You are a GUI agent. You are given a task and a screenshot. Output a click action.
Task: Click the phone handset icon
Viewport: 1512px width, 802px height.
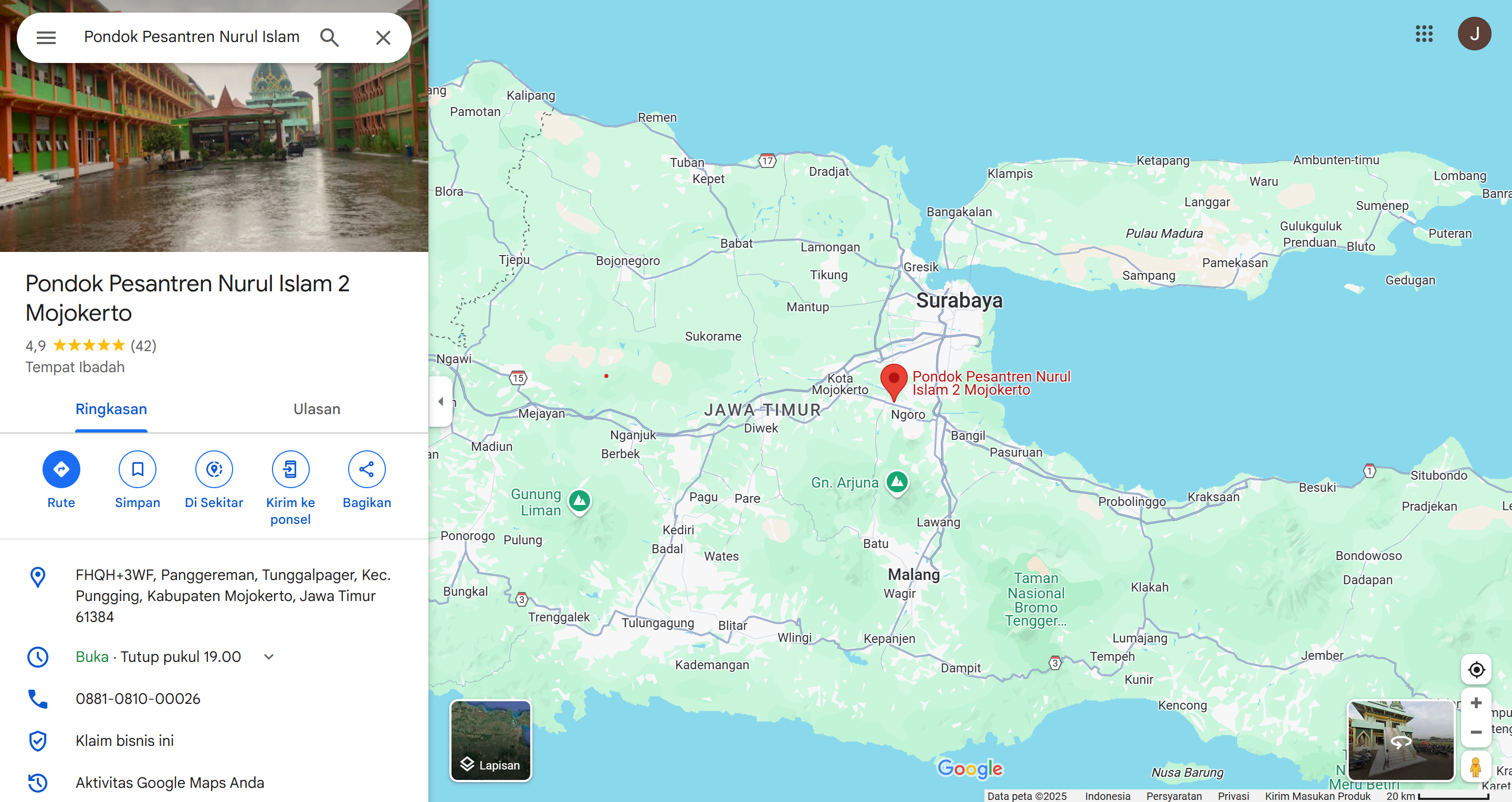pos(38,699)
